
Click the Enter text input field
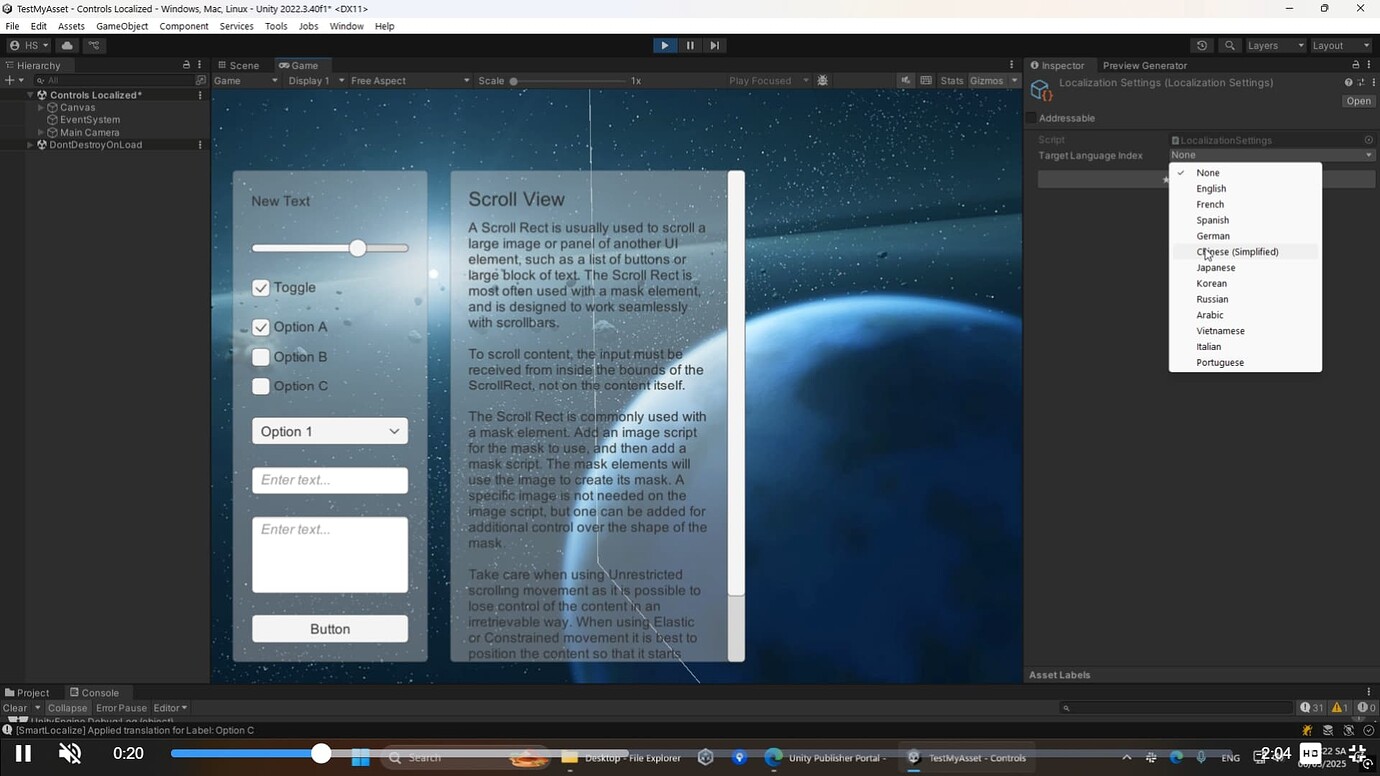[x=330, y=480]
